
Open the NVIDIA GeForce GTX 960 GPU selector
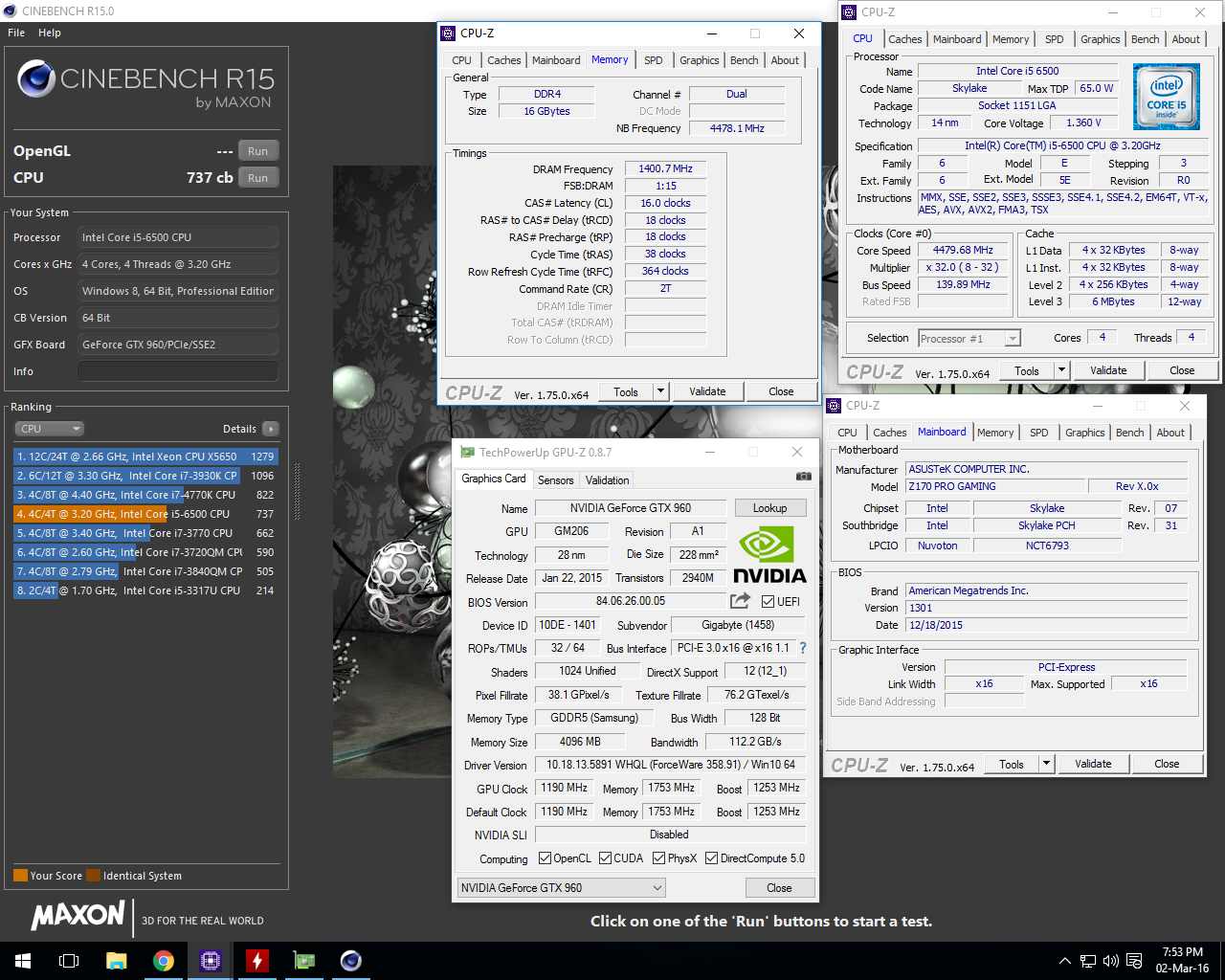[562, 888]
